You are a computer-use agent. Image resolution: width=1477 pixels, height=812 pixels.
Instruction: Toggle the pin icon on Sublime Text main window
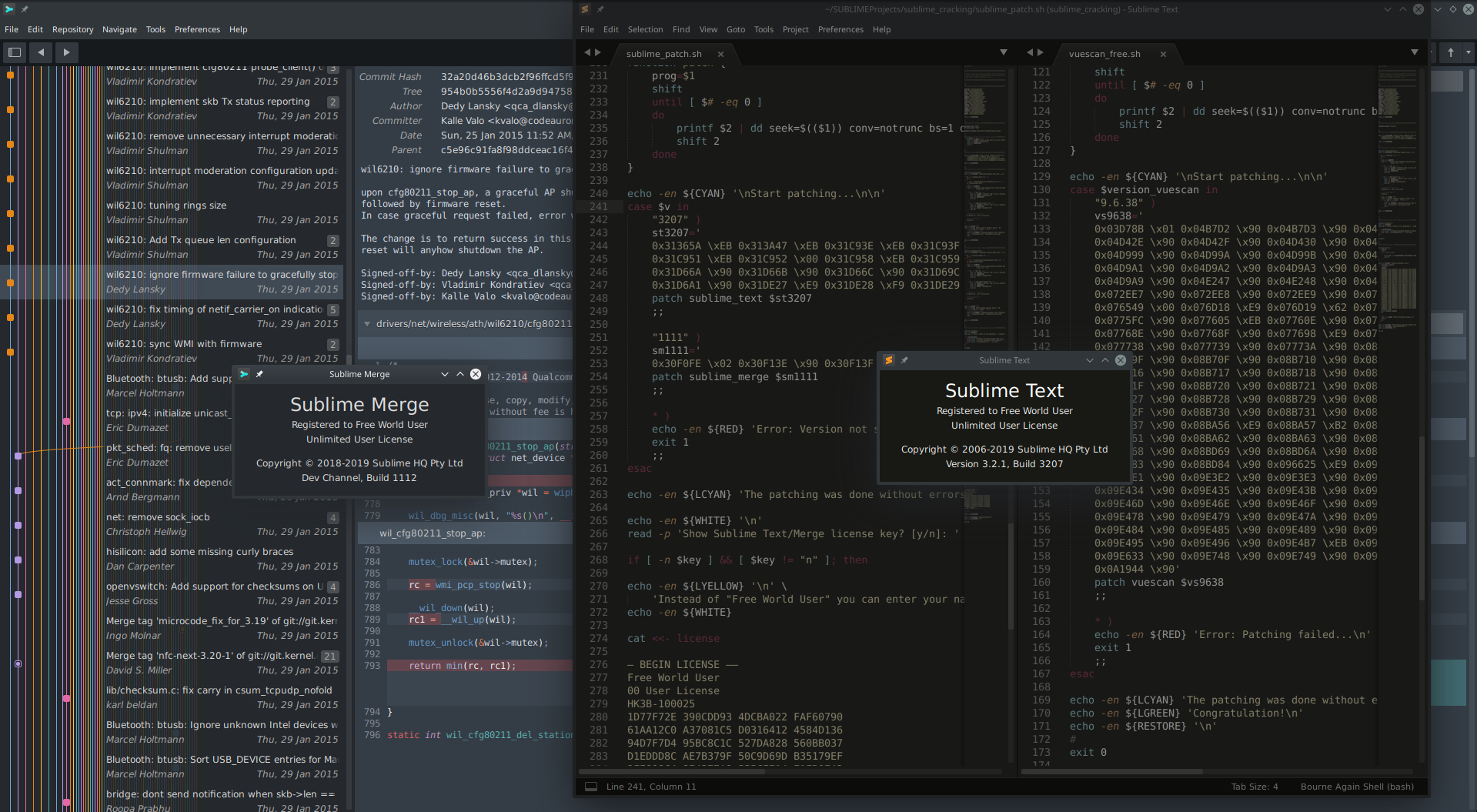tap(600, 9)
